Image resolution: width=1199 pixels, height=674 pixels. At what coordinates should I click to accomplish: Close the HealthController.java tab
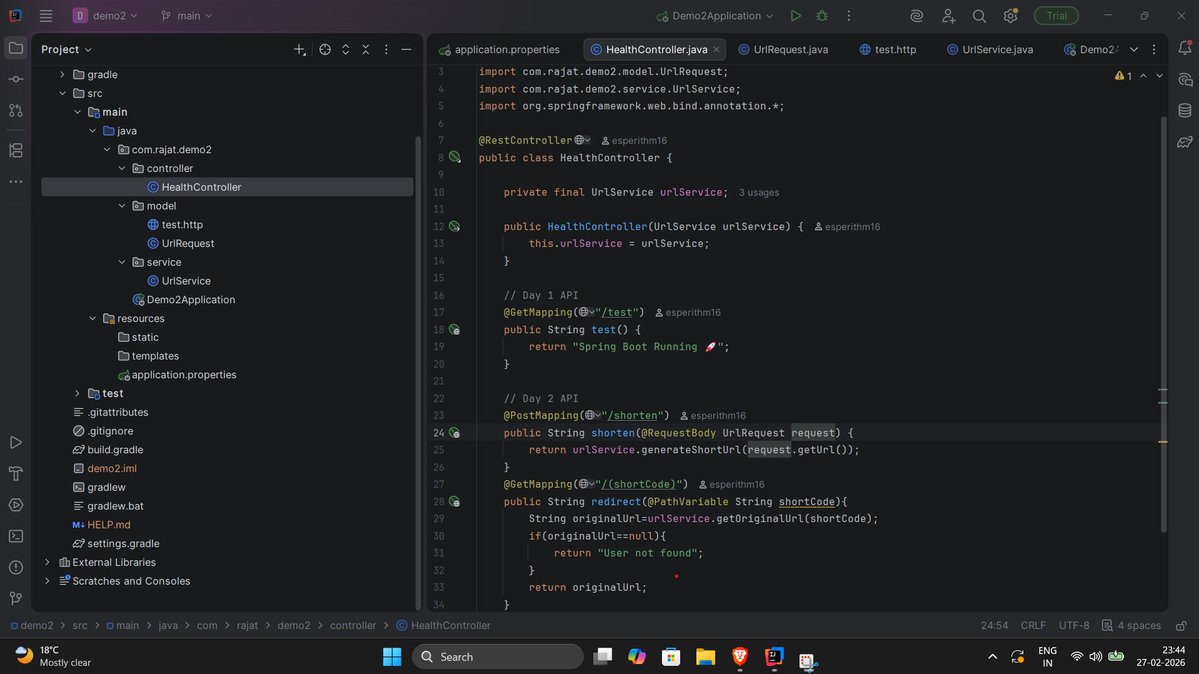[x=716, y=49]
